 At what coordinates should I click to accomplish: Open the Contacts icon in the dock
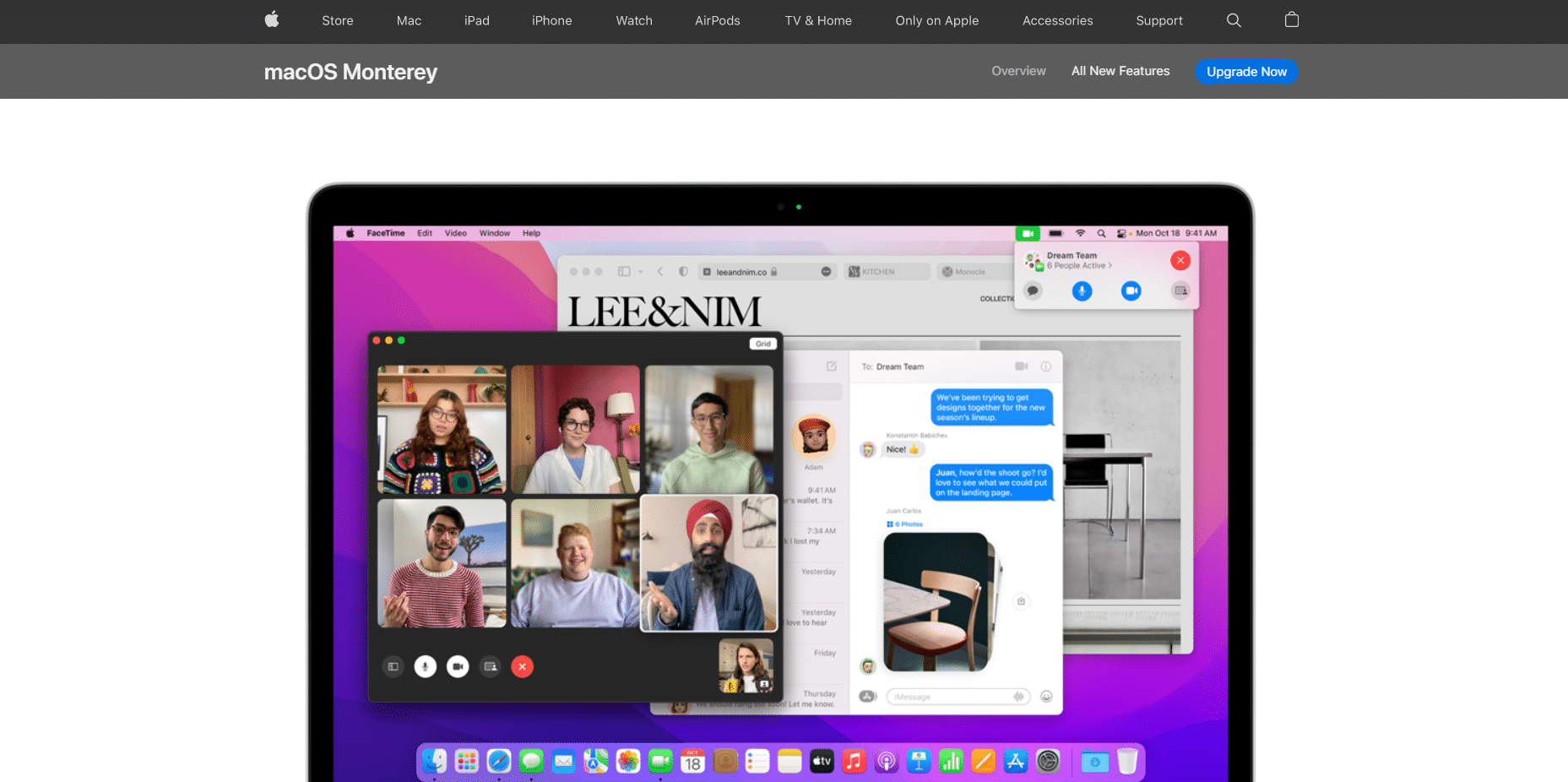[725, 762]
